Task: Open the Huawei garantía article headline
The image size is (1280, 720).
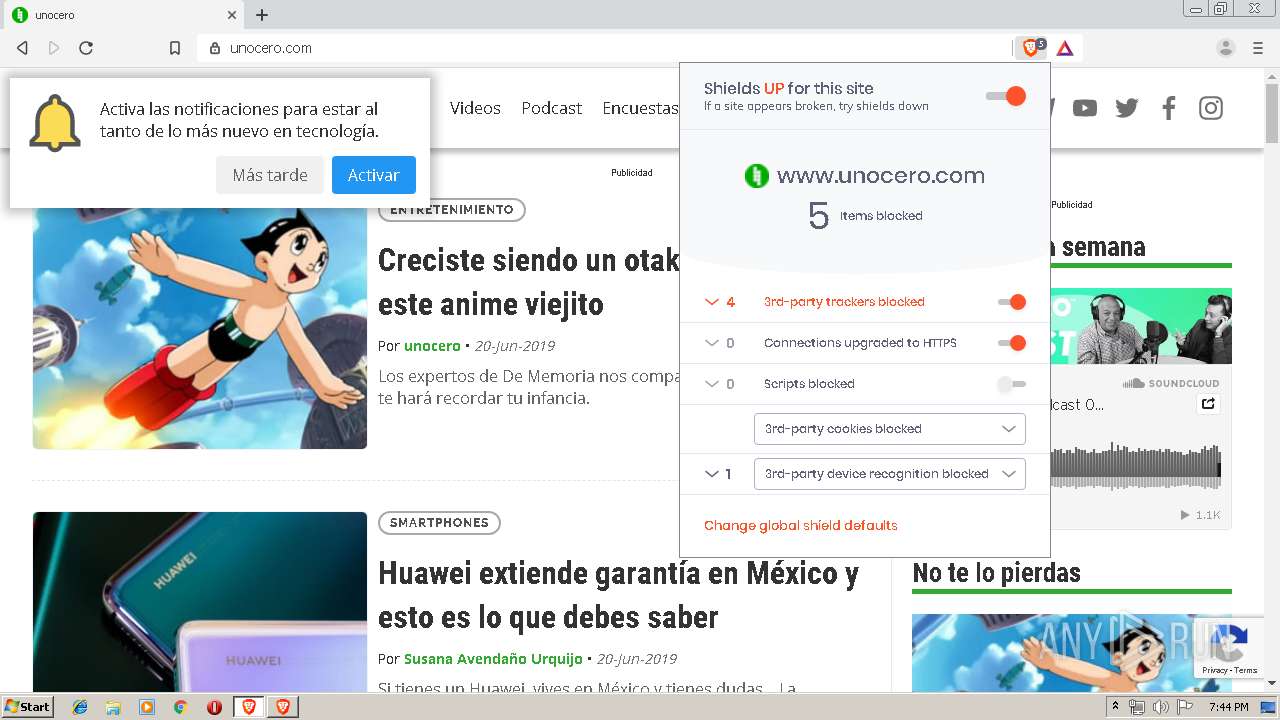Action: point(618,595)
